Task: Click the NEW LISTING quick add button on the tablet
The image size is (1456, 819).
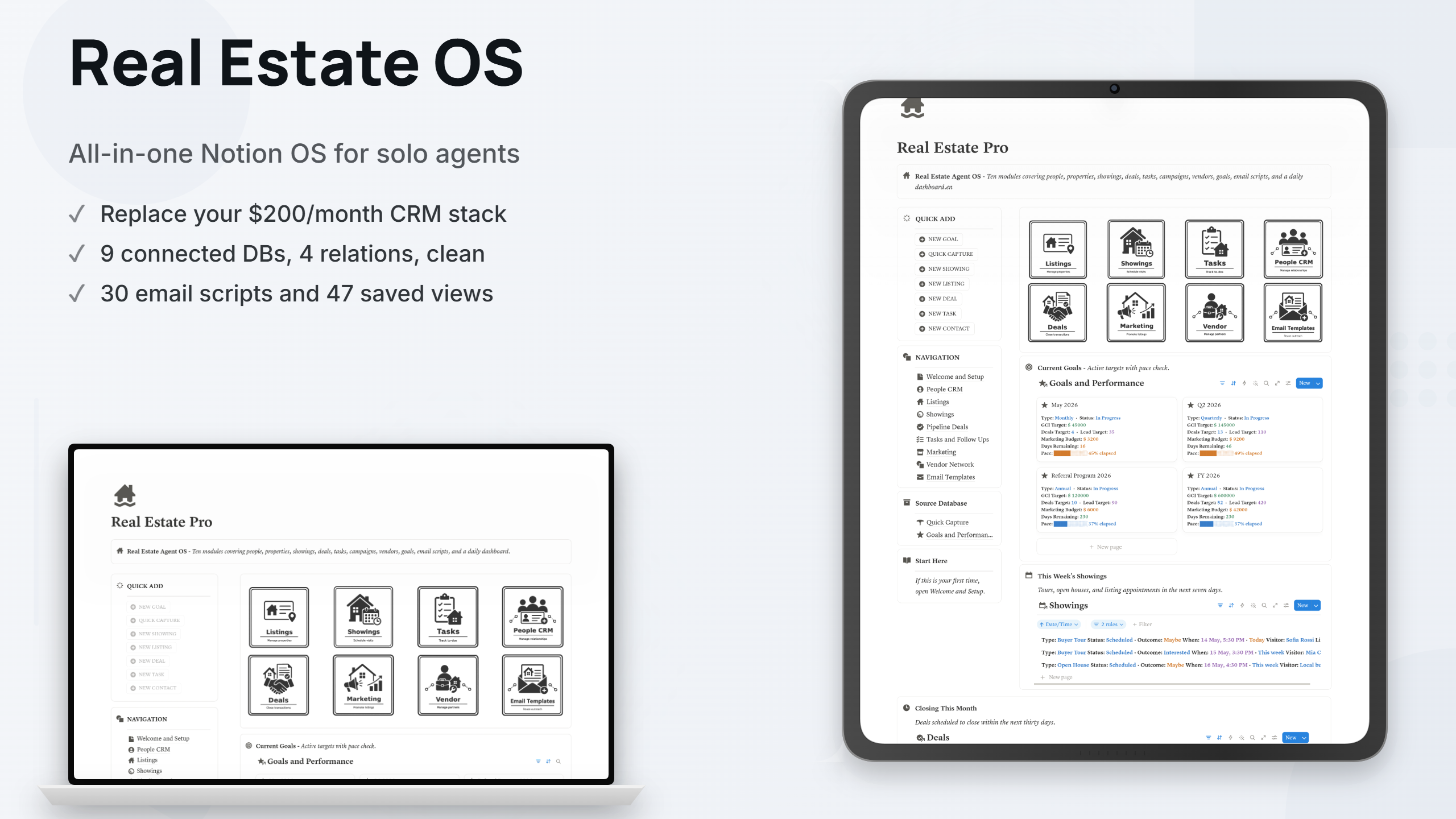Action: point(942,283)
